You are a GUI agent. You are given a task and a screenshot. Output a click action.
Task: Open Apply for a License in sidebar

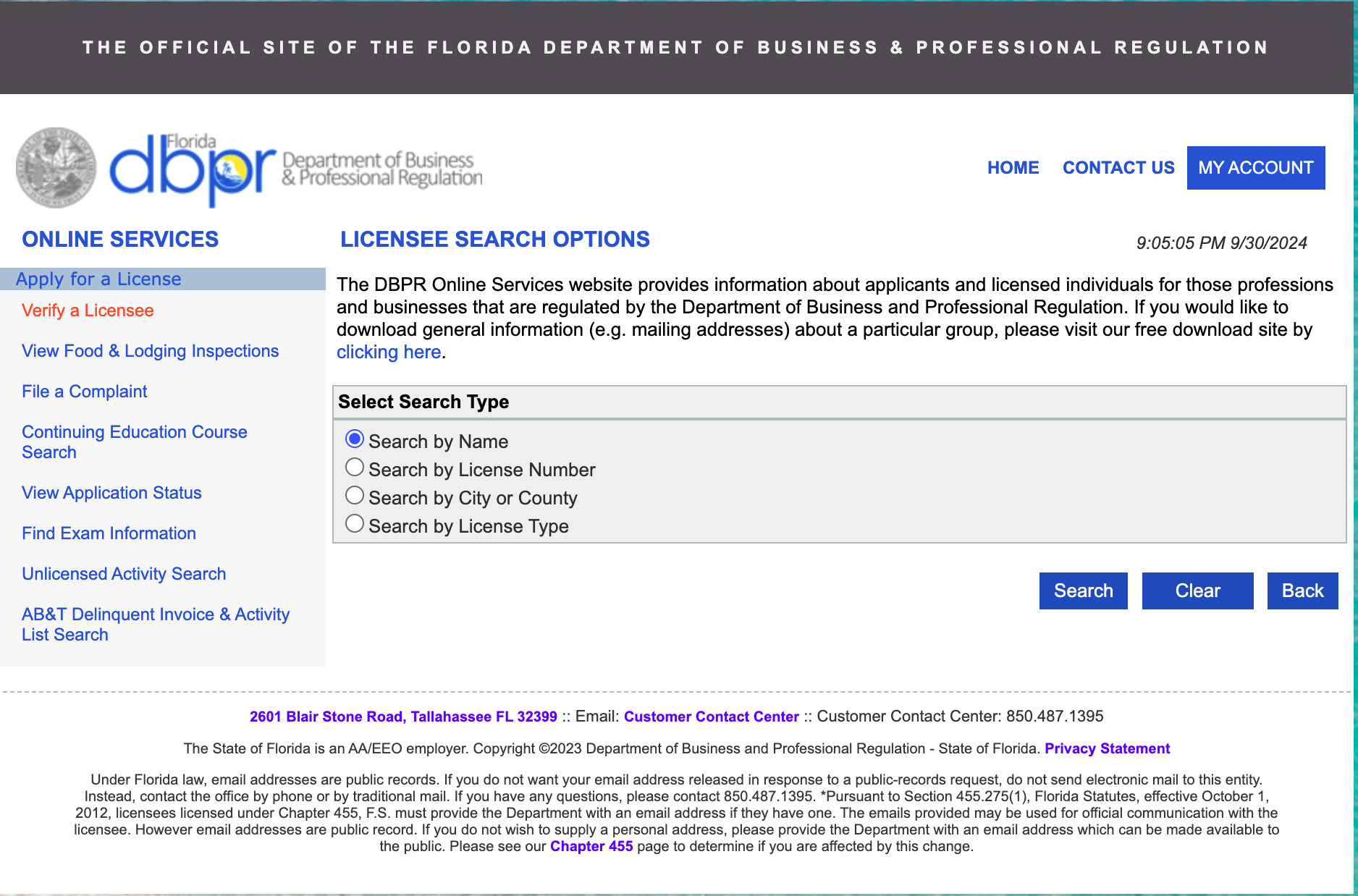[x=98, y=279]
